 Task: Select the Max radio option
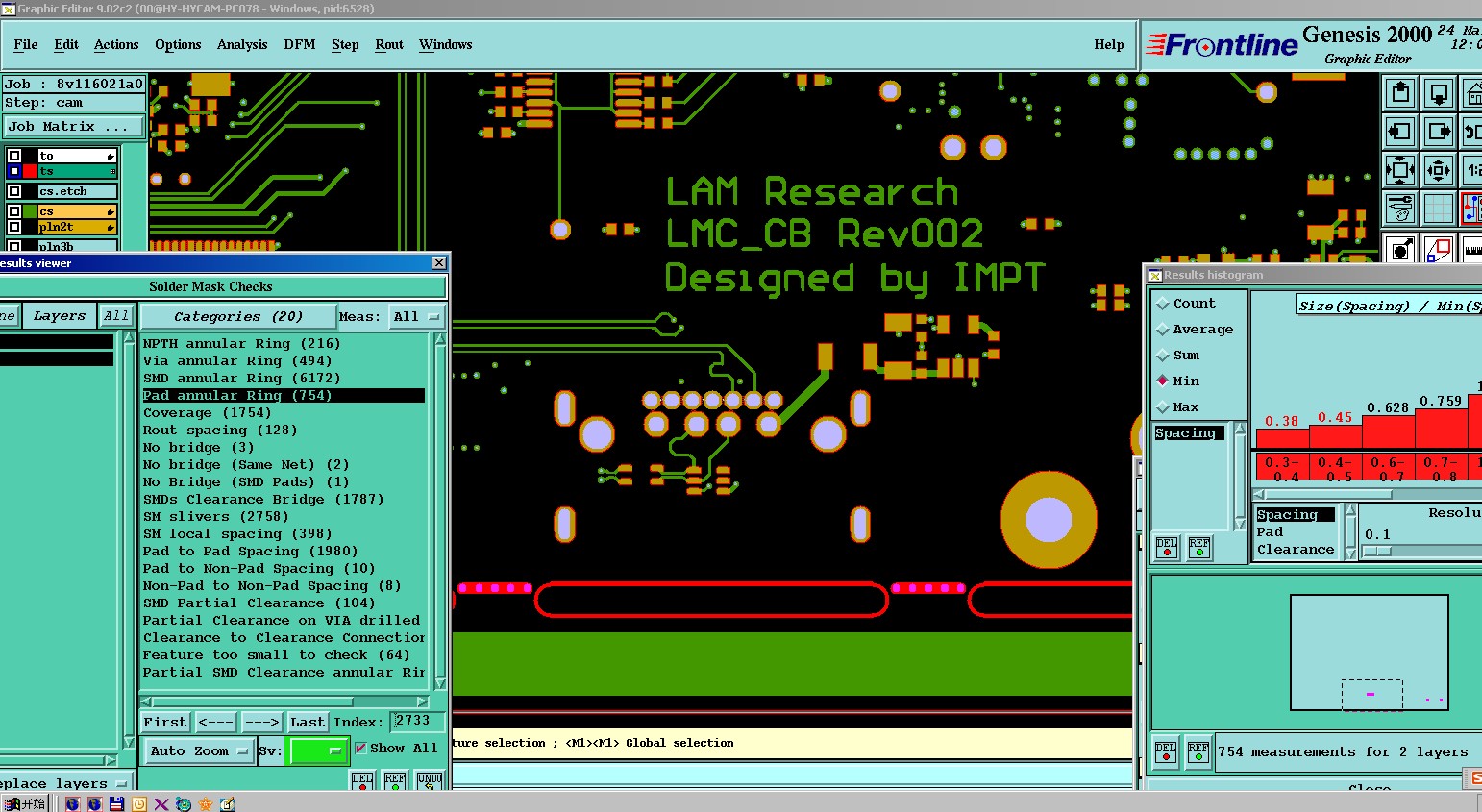click(x=1178, y=406)
